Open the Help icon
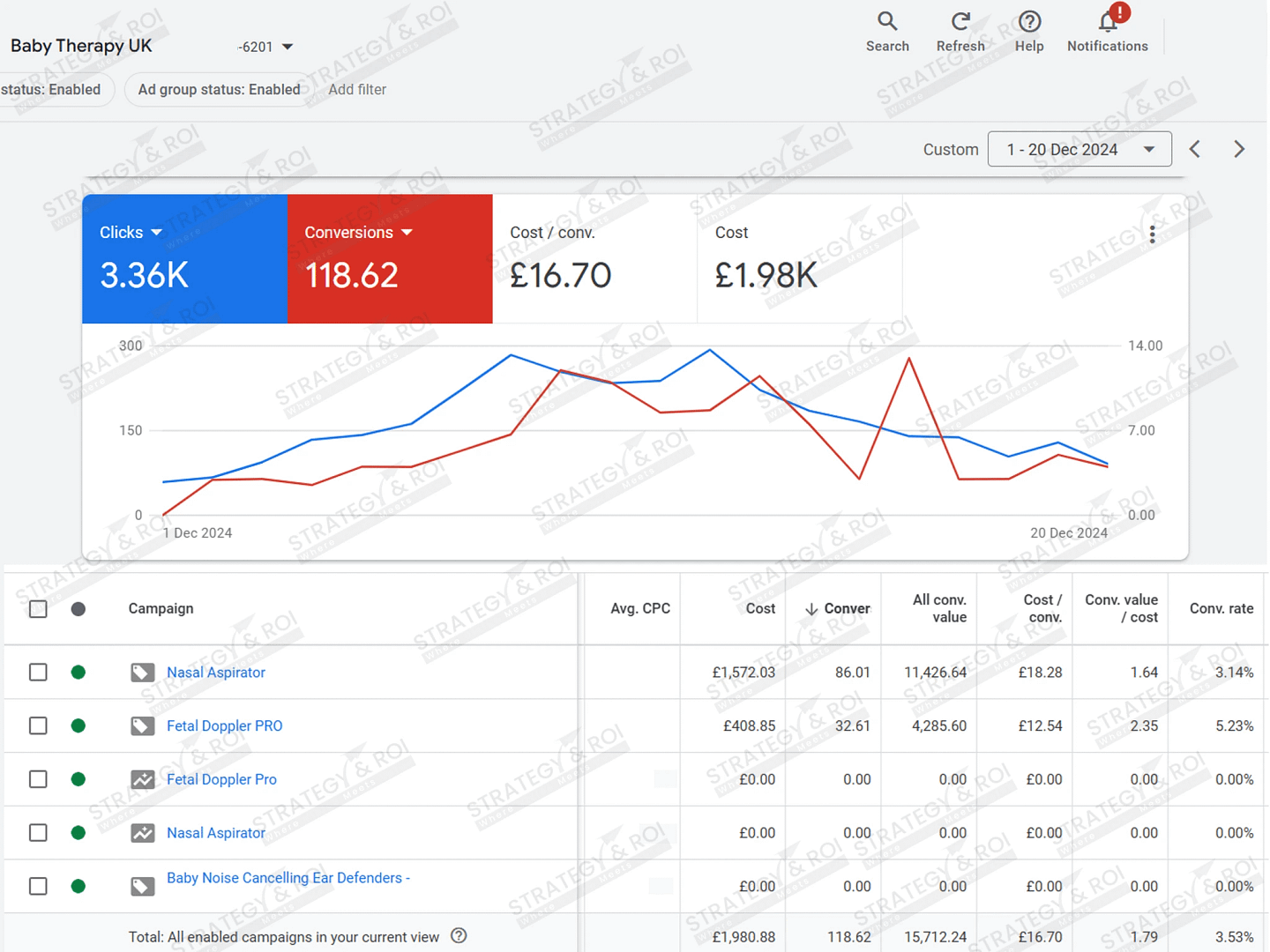This screenshot has width=1270, height=952. pos(1028,21)
